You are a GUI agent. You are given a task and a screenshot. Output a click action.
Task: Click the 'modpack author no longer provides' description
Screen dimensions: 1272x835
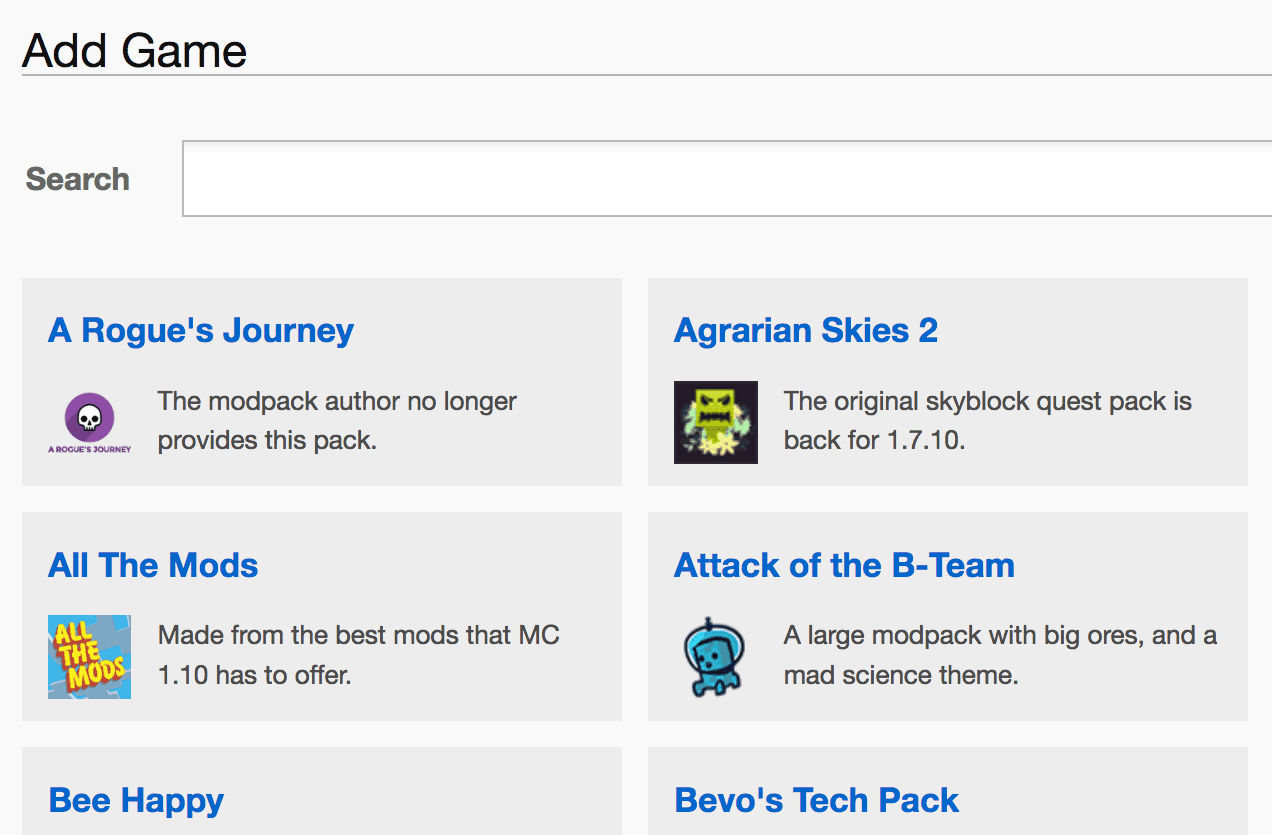coord(337,421)
